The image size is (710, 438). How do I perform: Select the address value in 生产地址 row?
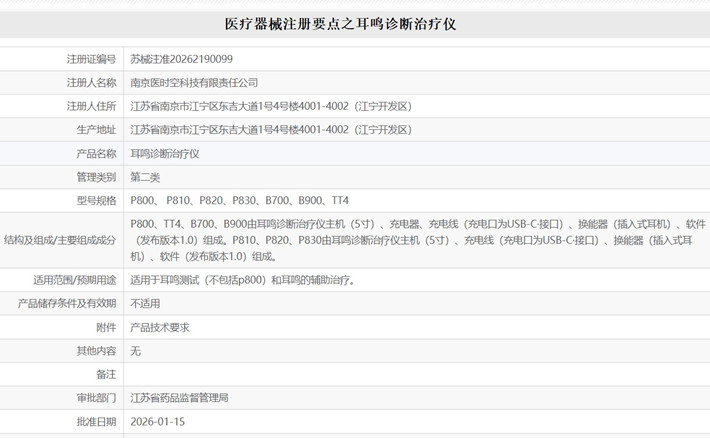pyautogui.click(x=271, y=130)
